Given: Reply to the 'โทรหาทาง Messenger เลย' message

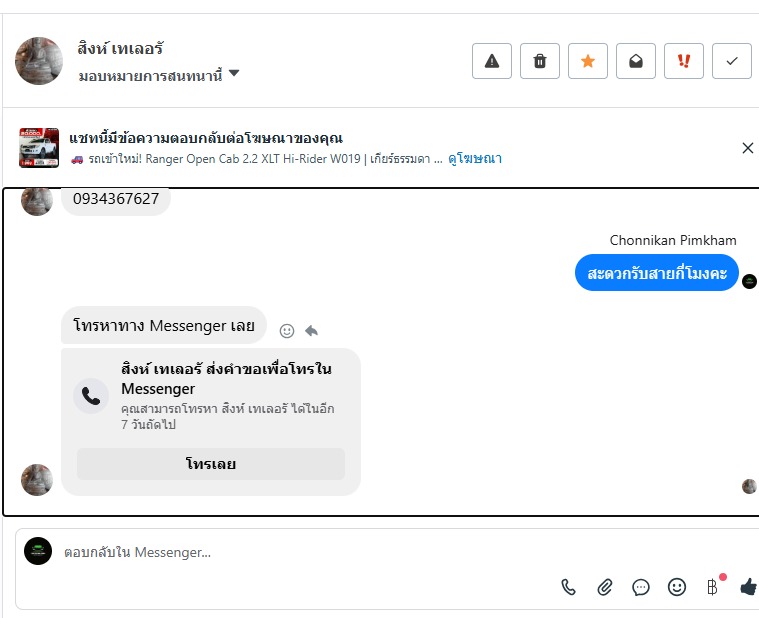Looking at the screenshot, I should [x=311, y=330].
